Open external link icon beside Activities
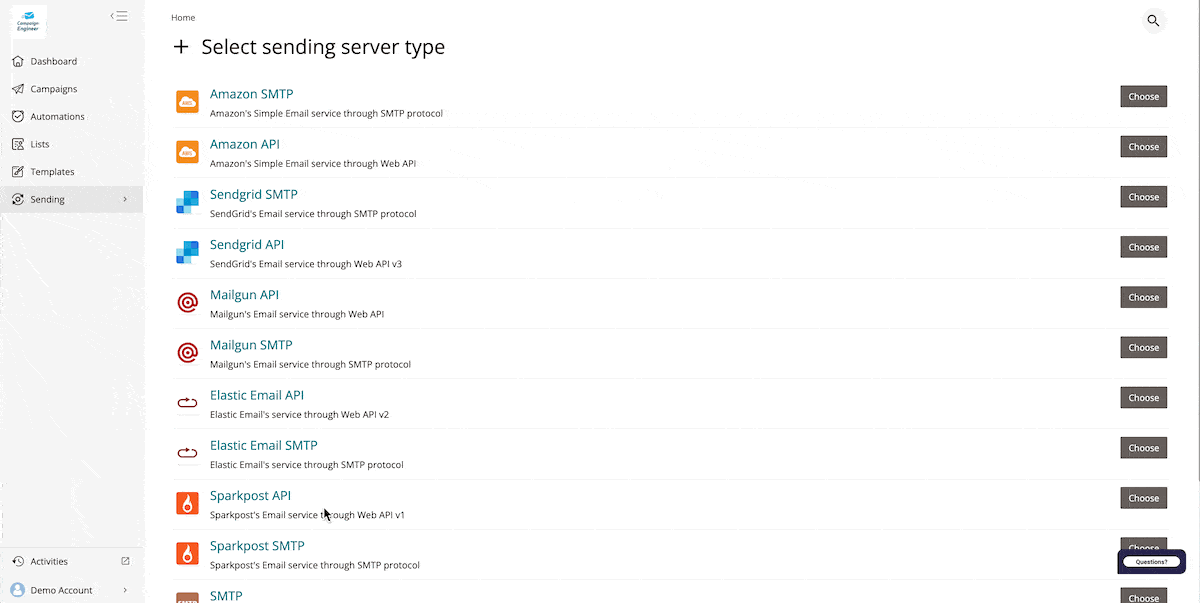 [125, 562]
